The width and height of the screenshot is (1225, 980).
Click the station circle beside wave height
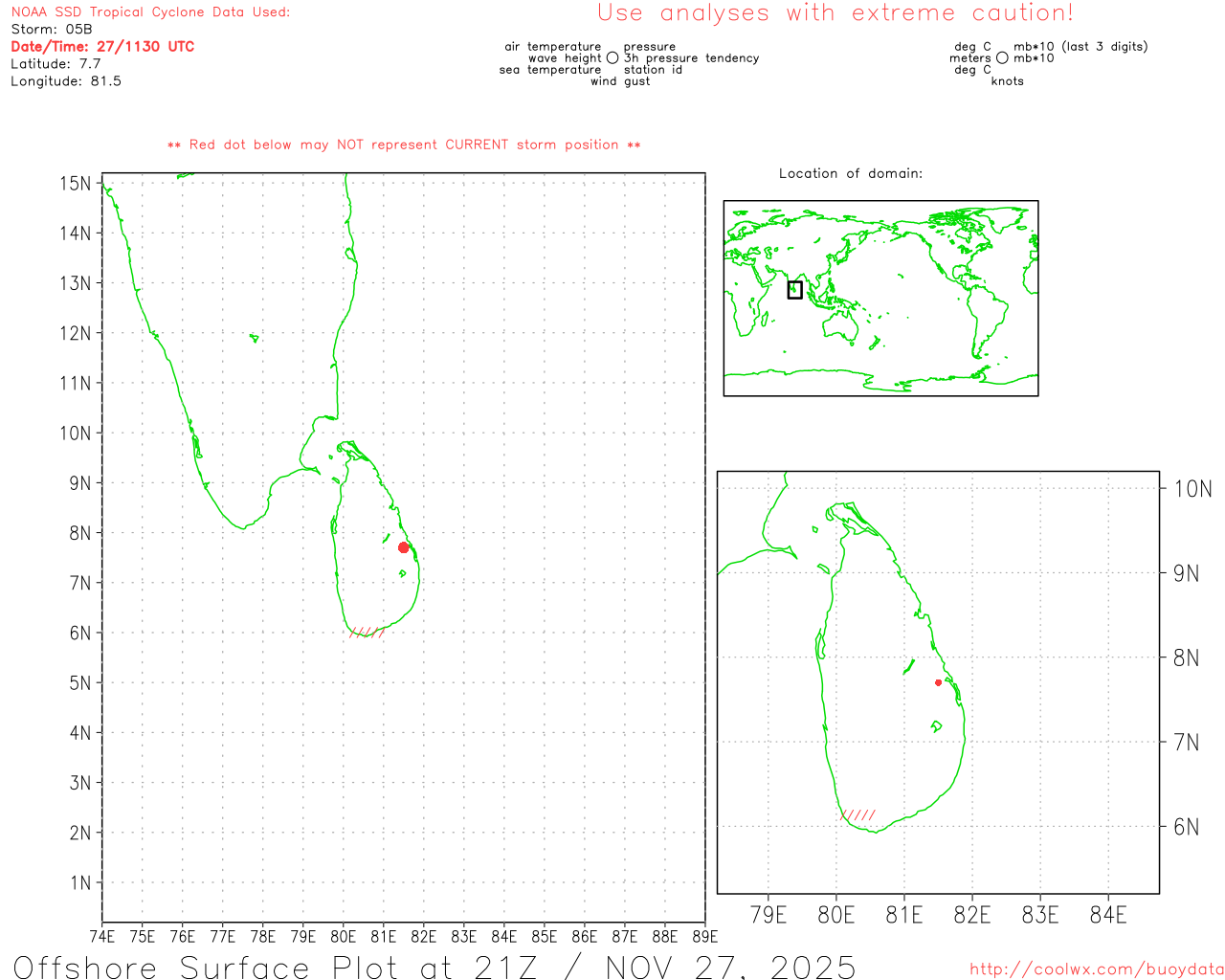tap(612, 58)
